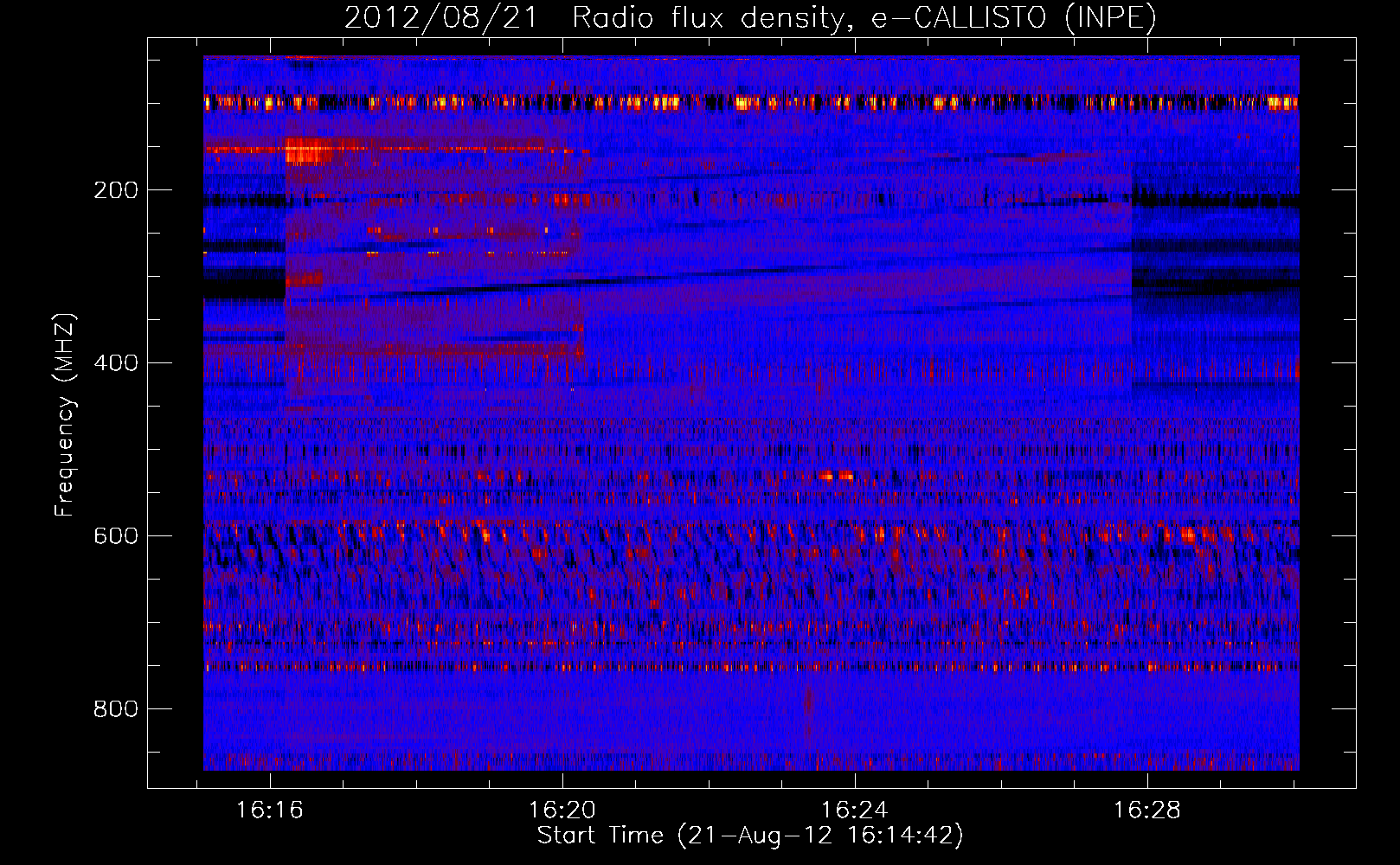Click the 'Start Time (21-Aug-12 16:14:42)' axis label

[750, 836]
